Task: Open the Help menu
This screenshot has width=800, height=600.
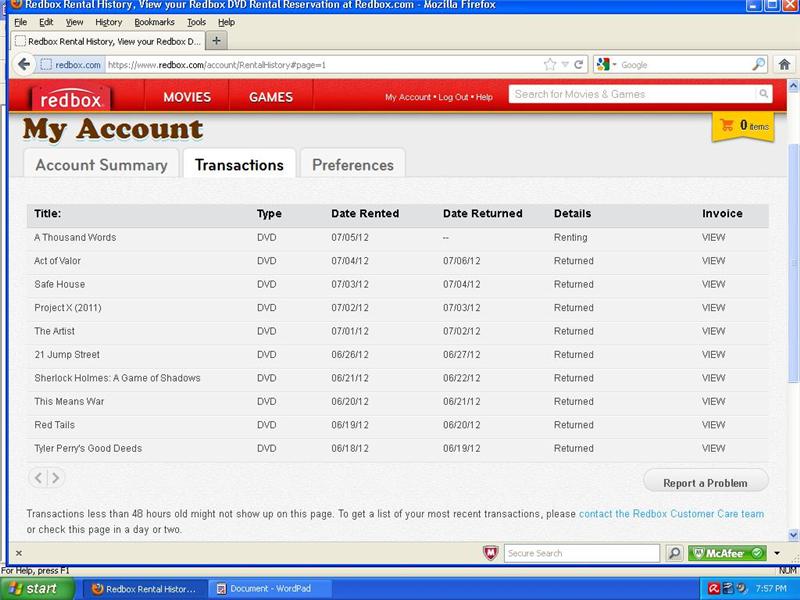Action: (x=226, y=22)
